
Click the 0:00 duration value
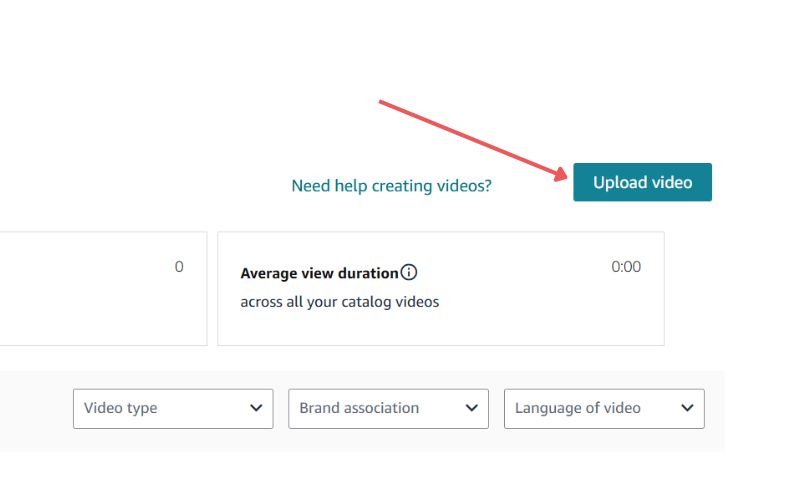click(x=626, y=267)
